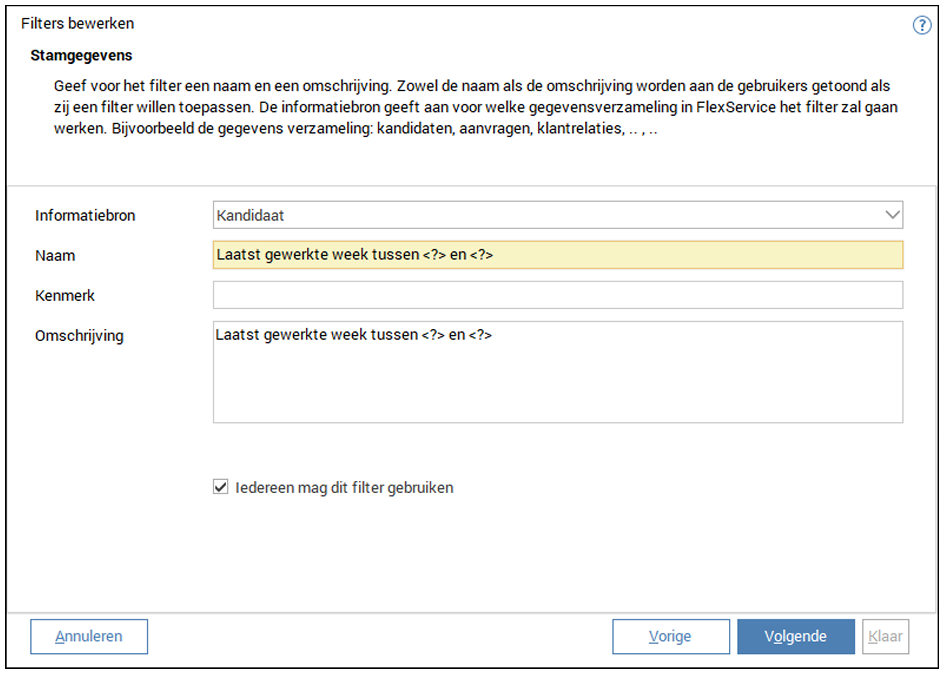
Task: Click the greyed-out Klaar button
Action: tap(885, 637)
